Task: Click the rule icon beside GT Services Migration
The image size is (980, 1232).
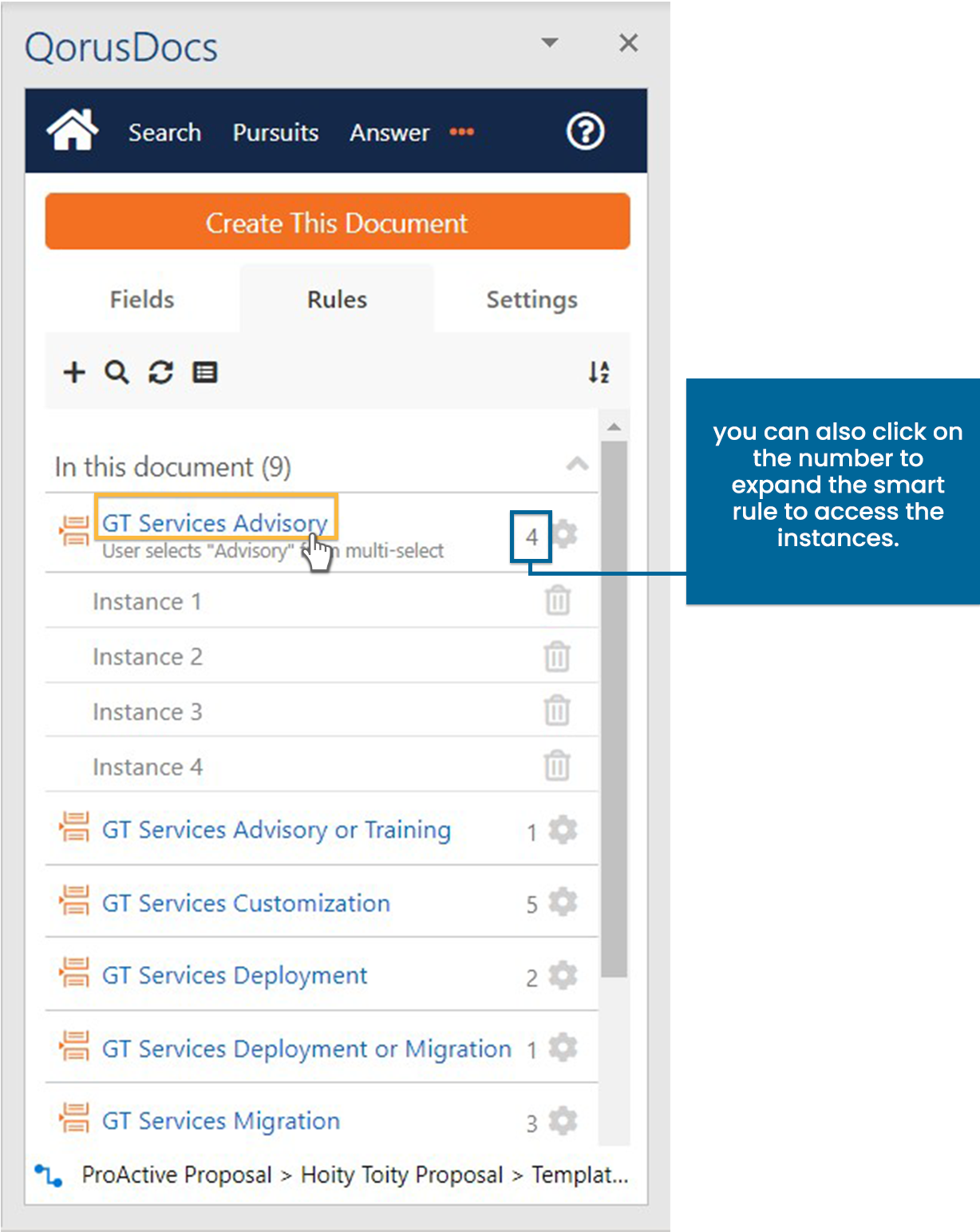Action: [x=75, y=1119]
